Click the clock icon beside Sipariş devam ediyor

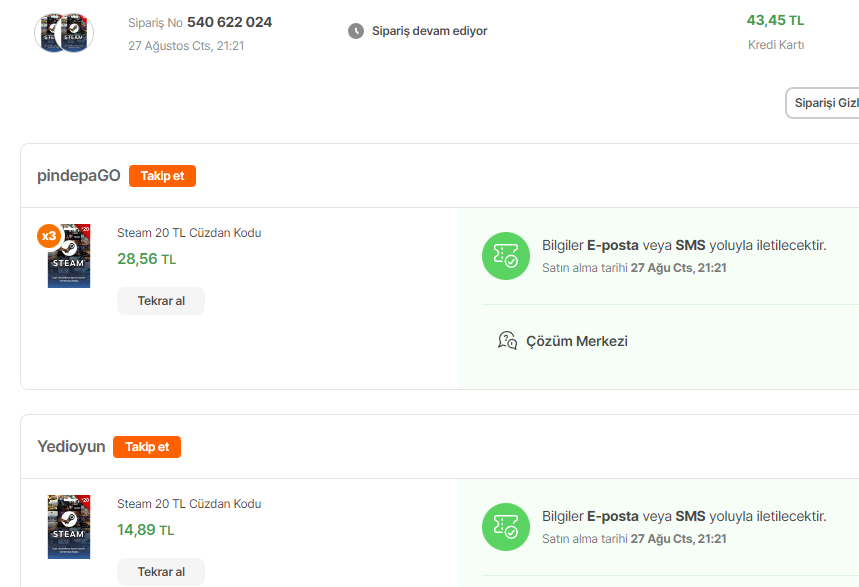coord(356,31)
